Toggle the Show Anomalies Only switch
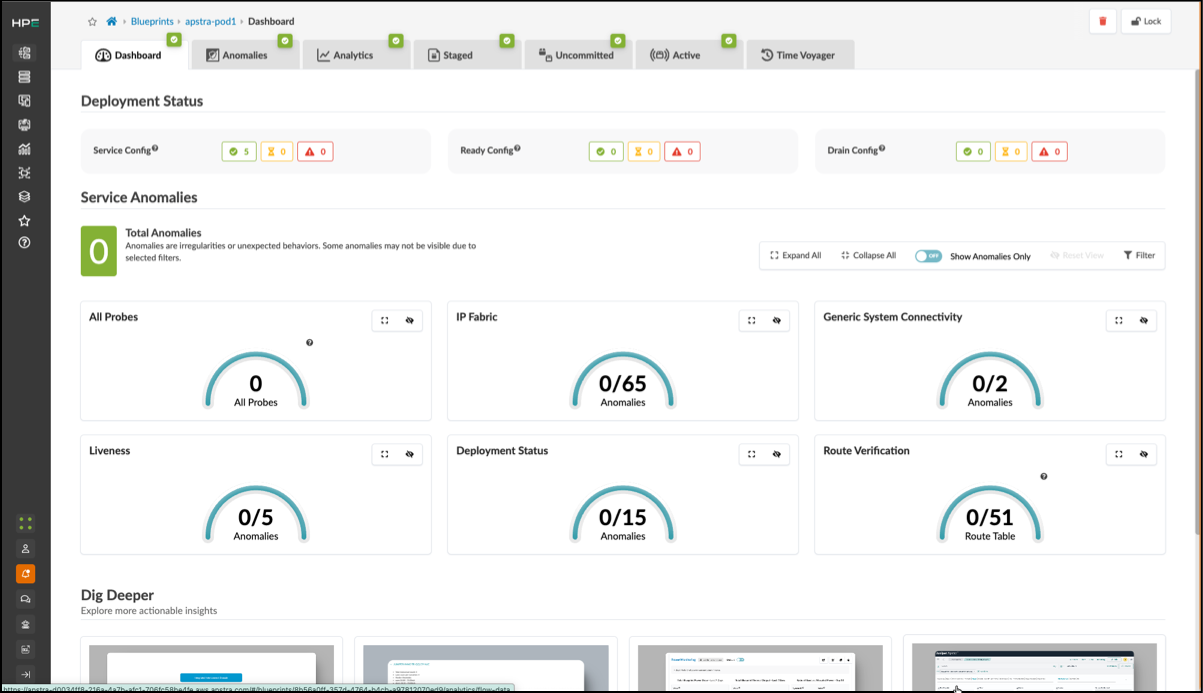This screenshot has width=1203, height=693. pos(928,256)
